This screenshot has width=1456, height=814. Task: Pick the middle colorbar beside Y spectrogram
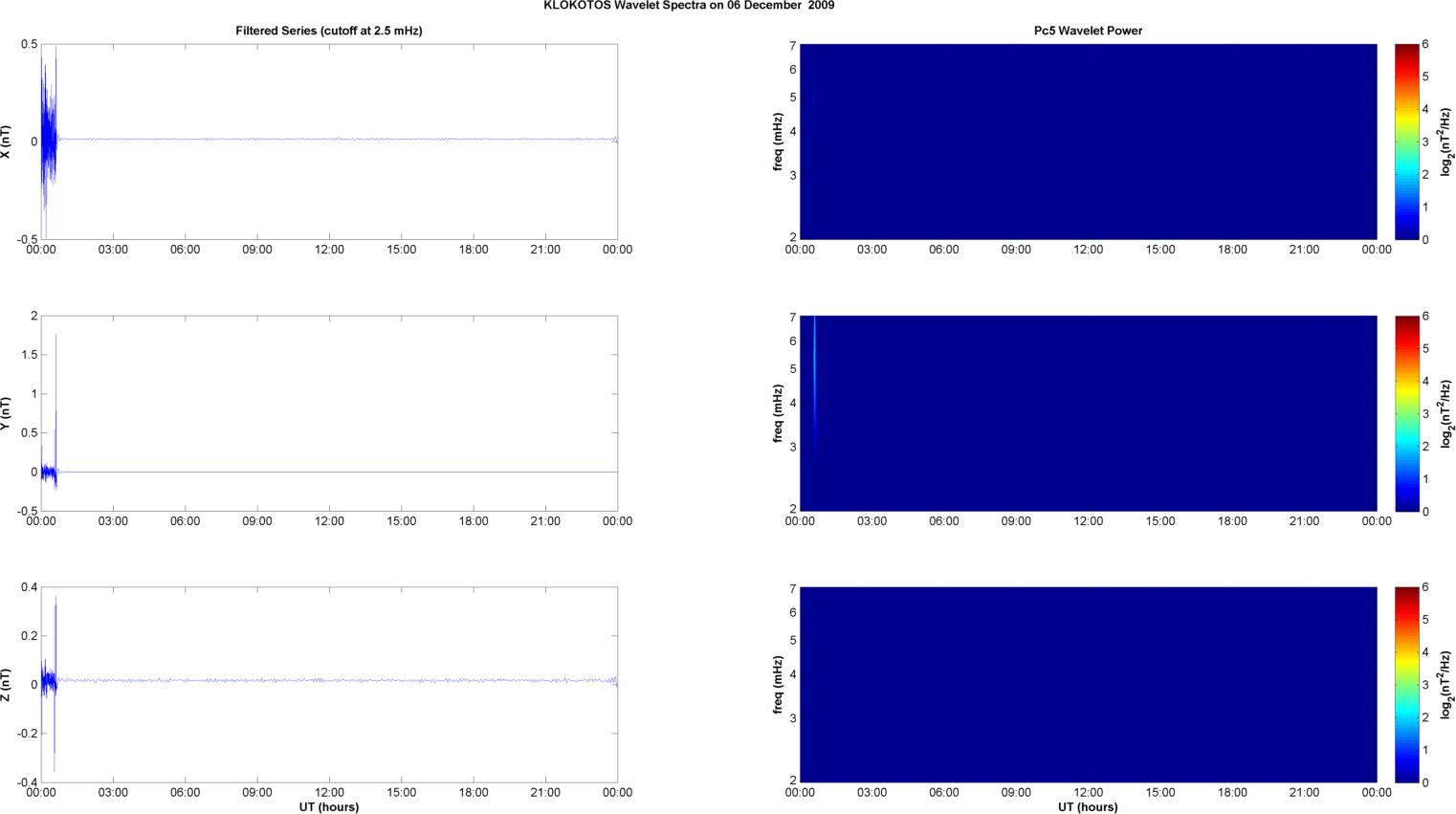pos(1406,413)
